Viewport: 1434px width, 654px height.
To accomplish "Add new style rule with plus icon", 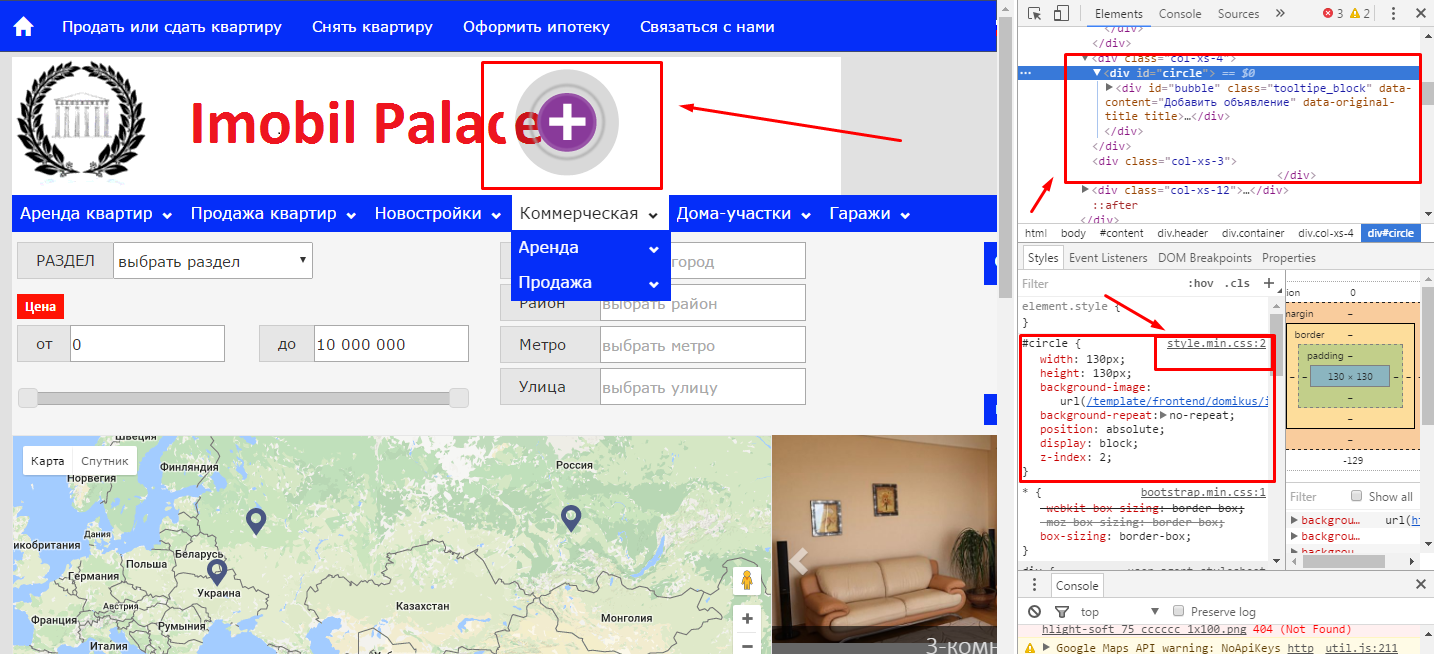I will click(1269, 283).
